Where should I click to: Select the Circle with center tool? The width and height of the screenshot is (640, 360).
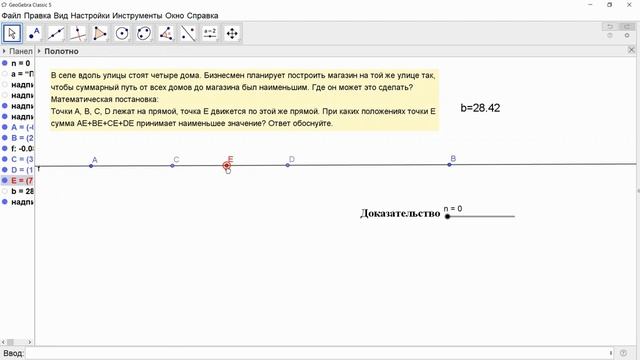(122, 33)
